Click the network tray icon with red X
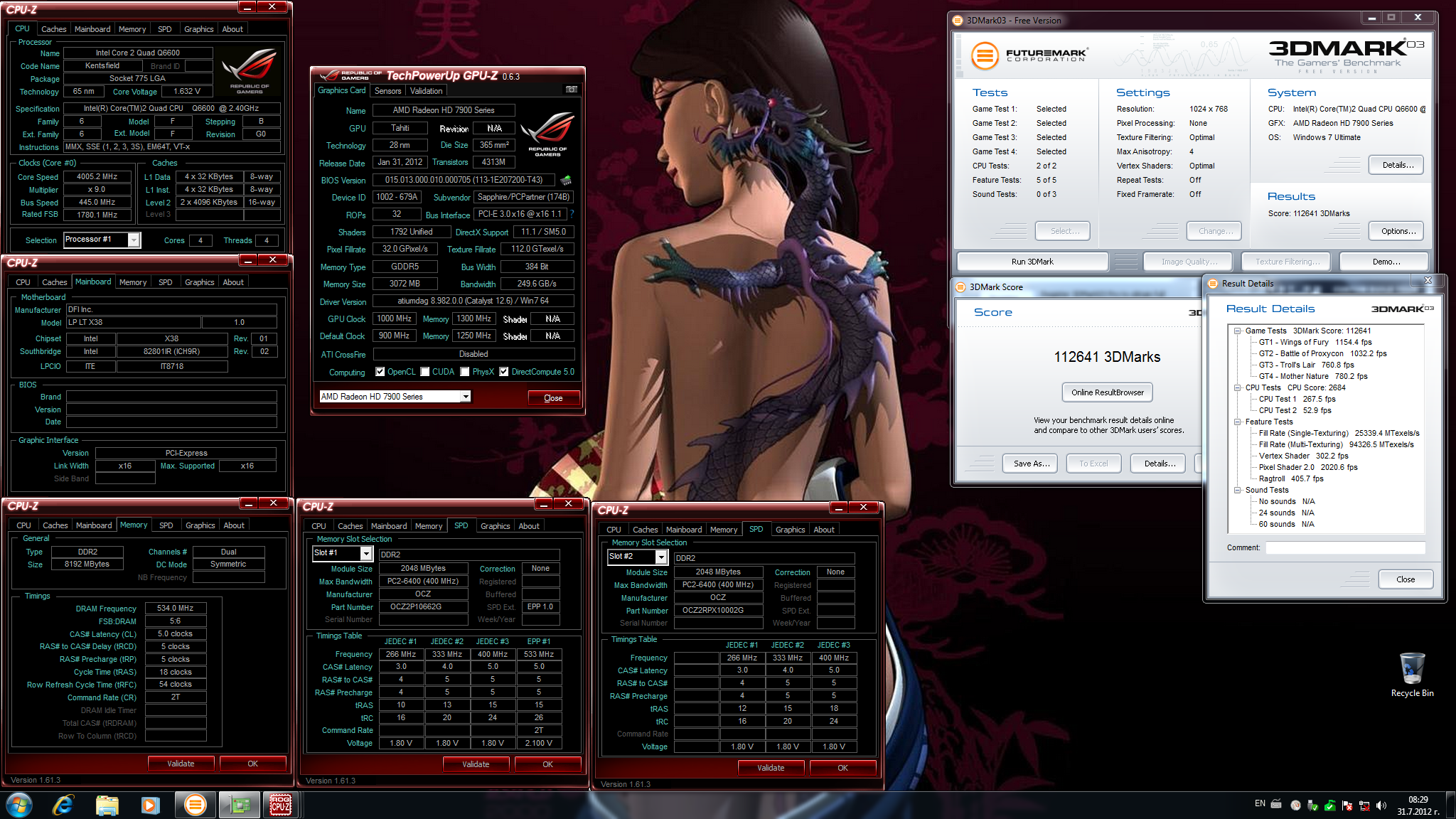This screenshot has width=1456, height=819. click(1364, 805)
